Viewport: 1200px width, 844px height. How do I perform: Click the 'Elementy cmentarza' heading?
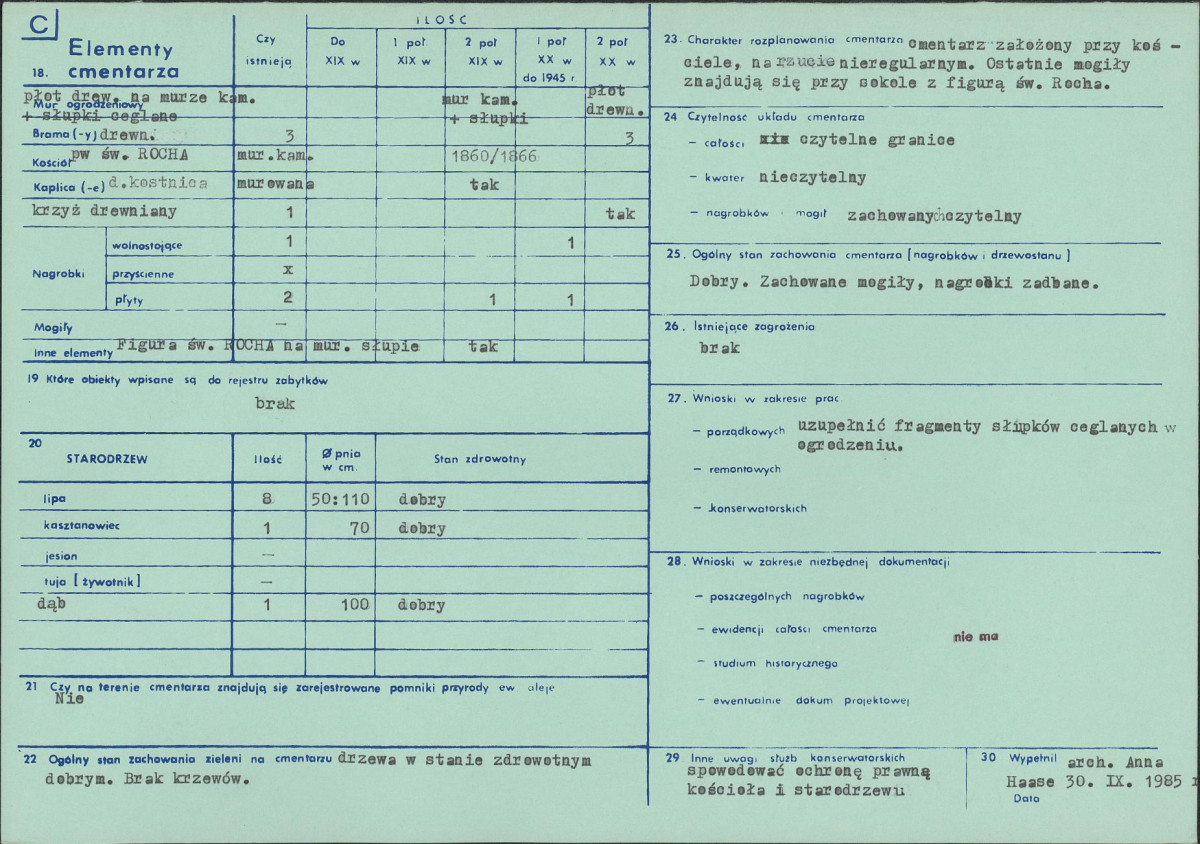click(120, 60)
